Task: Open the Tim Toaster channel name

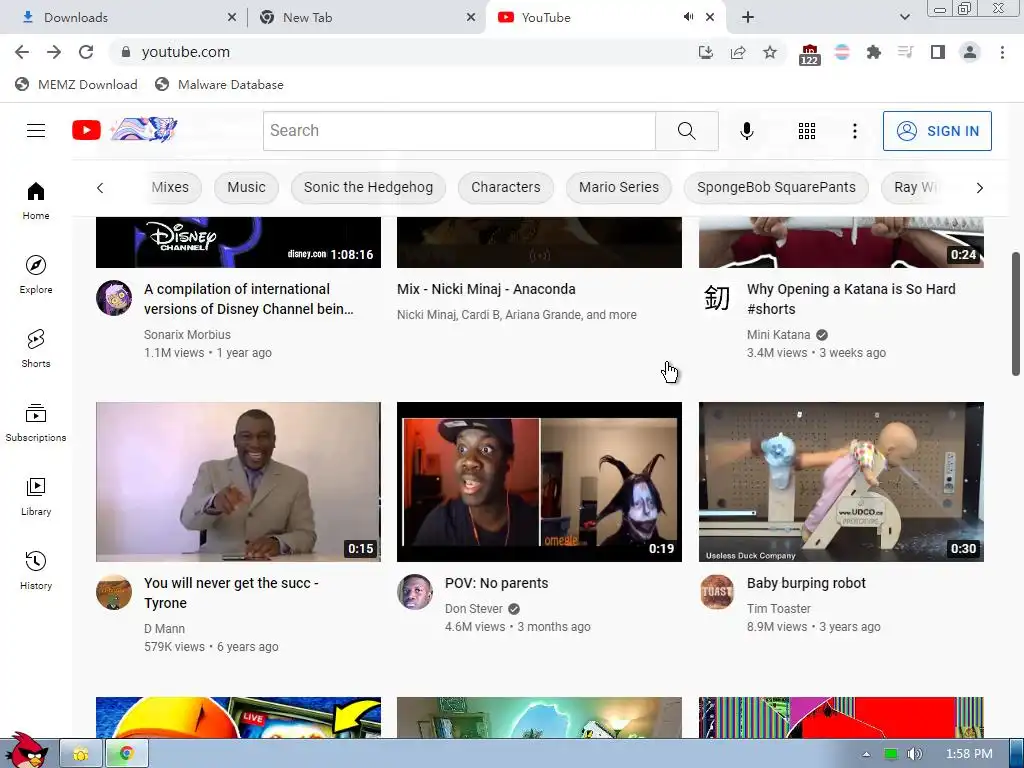Action: tap(778, 609)
